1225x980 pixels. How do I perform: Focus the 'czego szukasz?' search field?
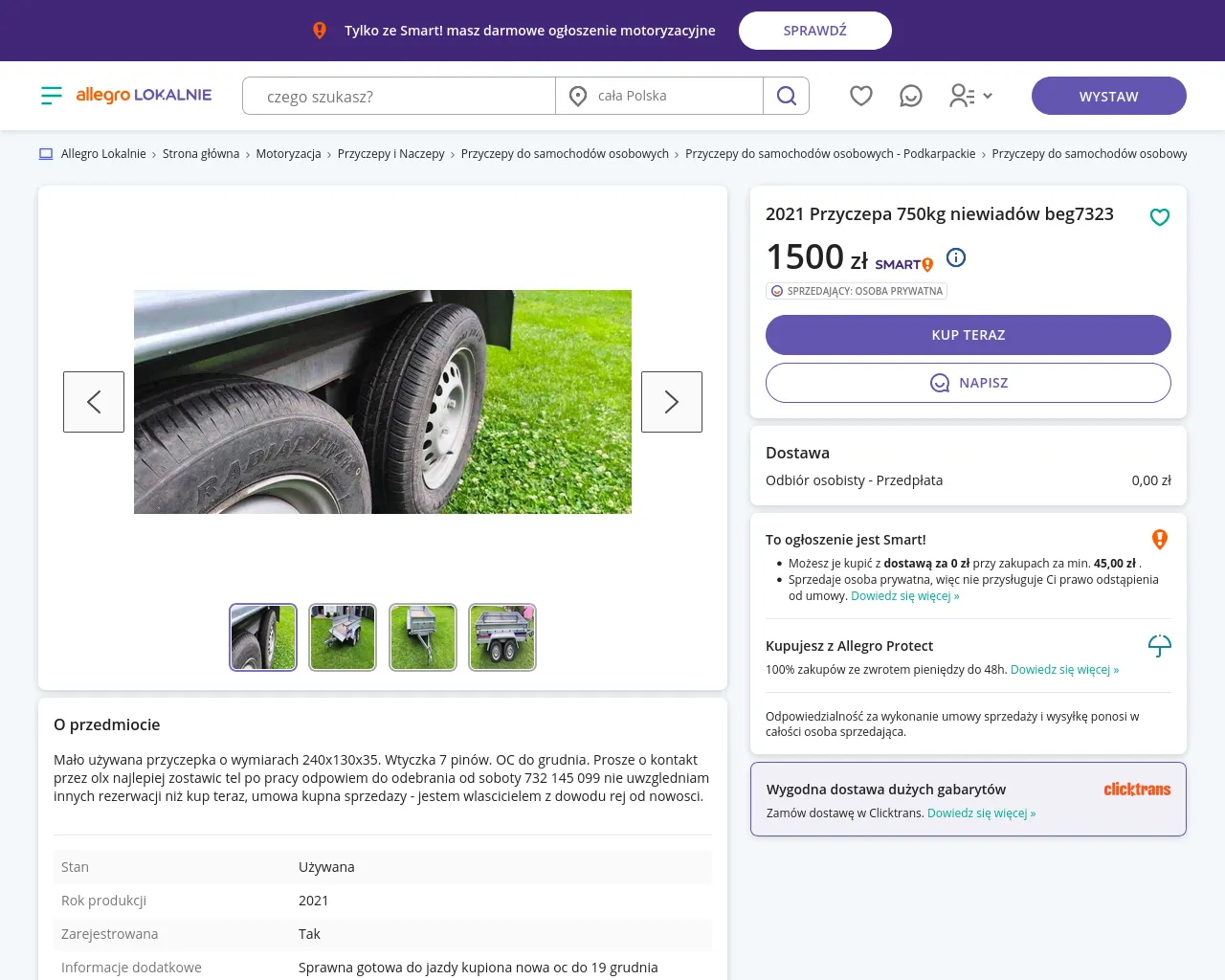point(400,96)
